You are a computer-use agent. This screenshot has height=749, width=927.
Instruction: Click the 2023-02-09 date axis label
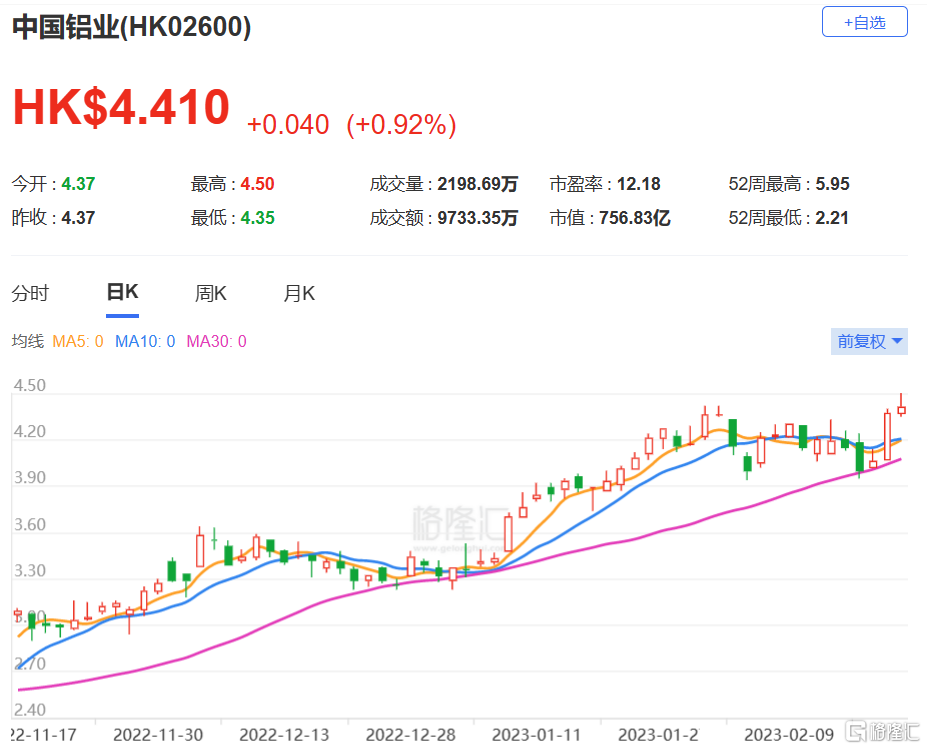(789, 734)
